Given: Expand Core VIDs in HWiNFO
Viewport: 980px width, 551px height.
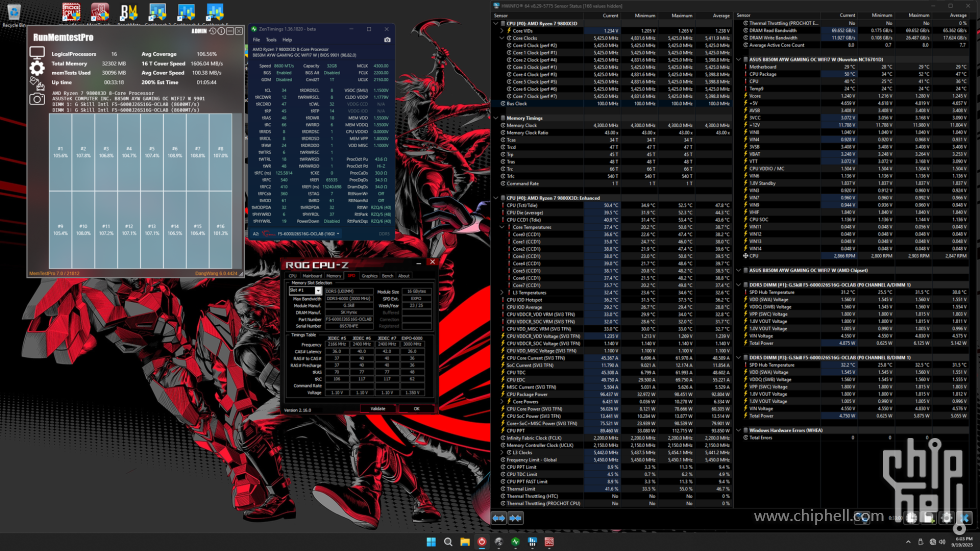Looking at the screenshot, I should pyautogui.click(x=502, y=31).
